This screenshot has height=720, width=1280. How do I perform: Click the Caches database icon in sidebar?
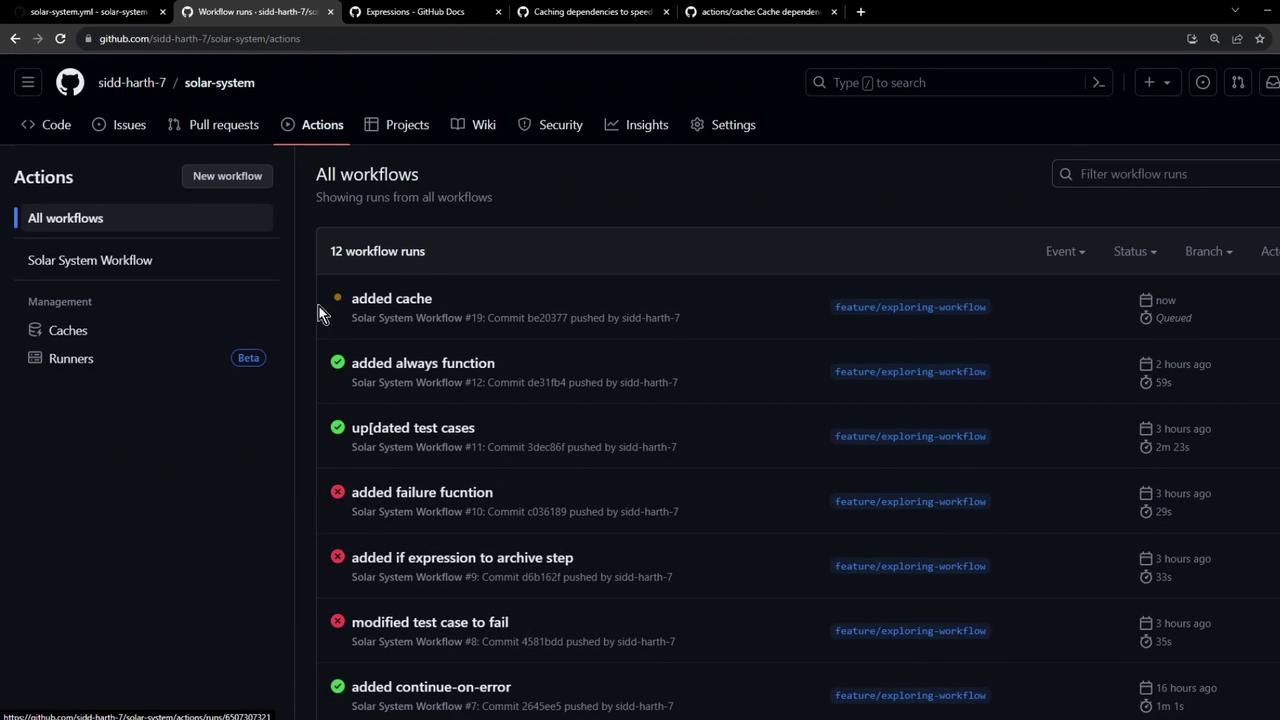point(35,330)
